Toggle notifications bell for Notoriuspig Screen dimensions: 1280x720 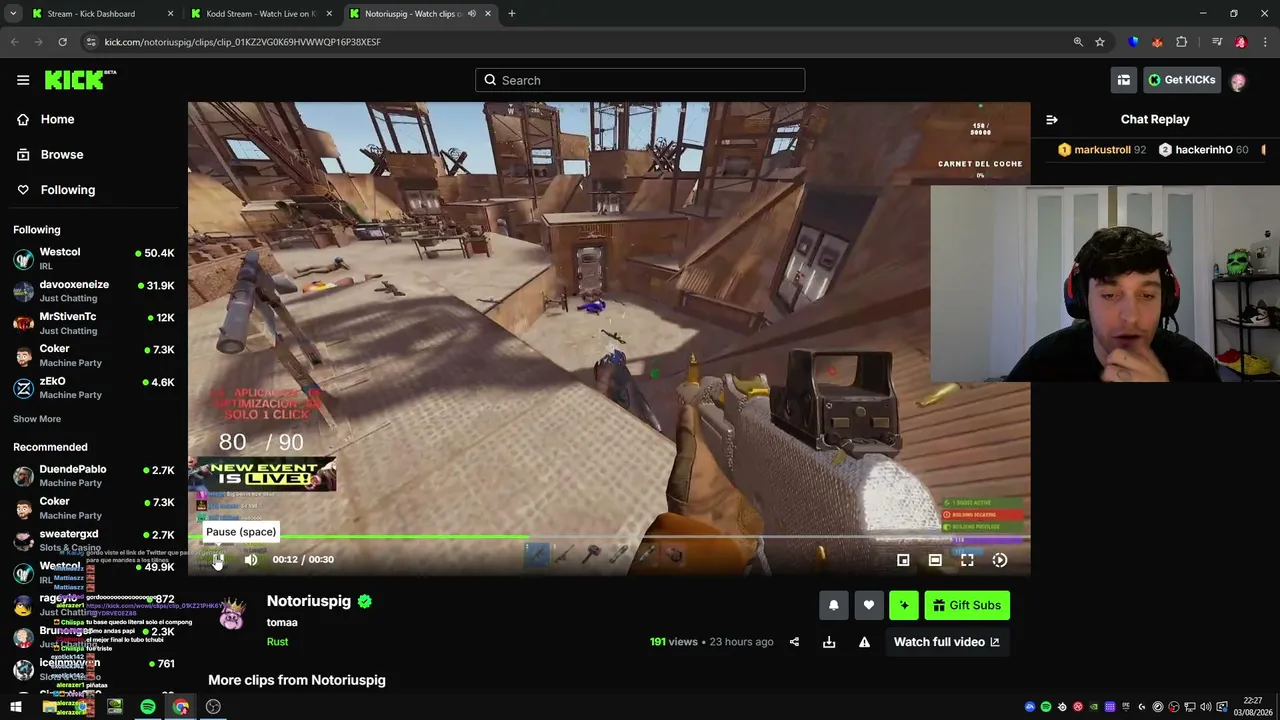point(834,605)
